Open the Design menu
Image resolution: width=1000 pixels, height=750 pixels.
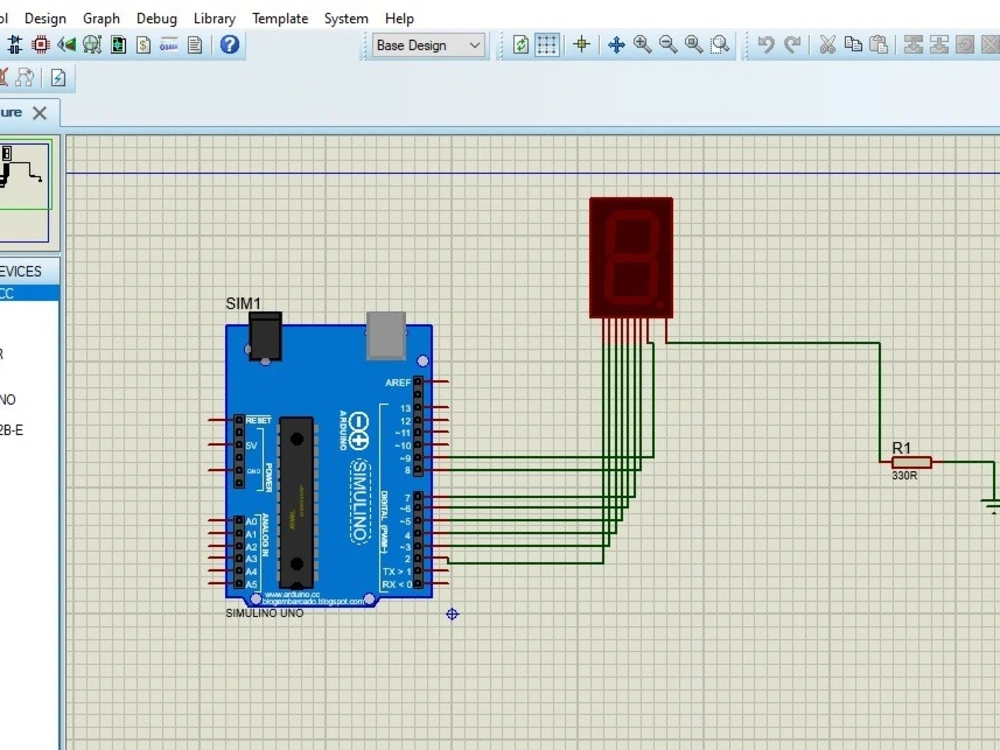[45, 18]
